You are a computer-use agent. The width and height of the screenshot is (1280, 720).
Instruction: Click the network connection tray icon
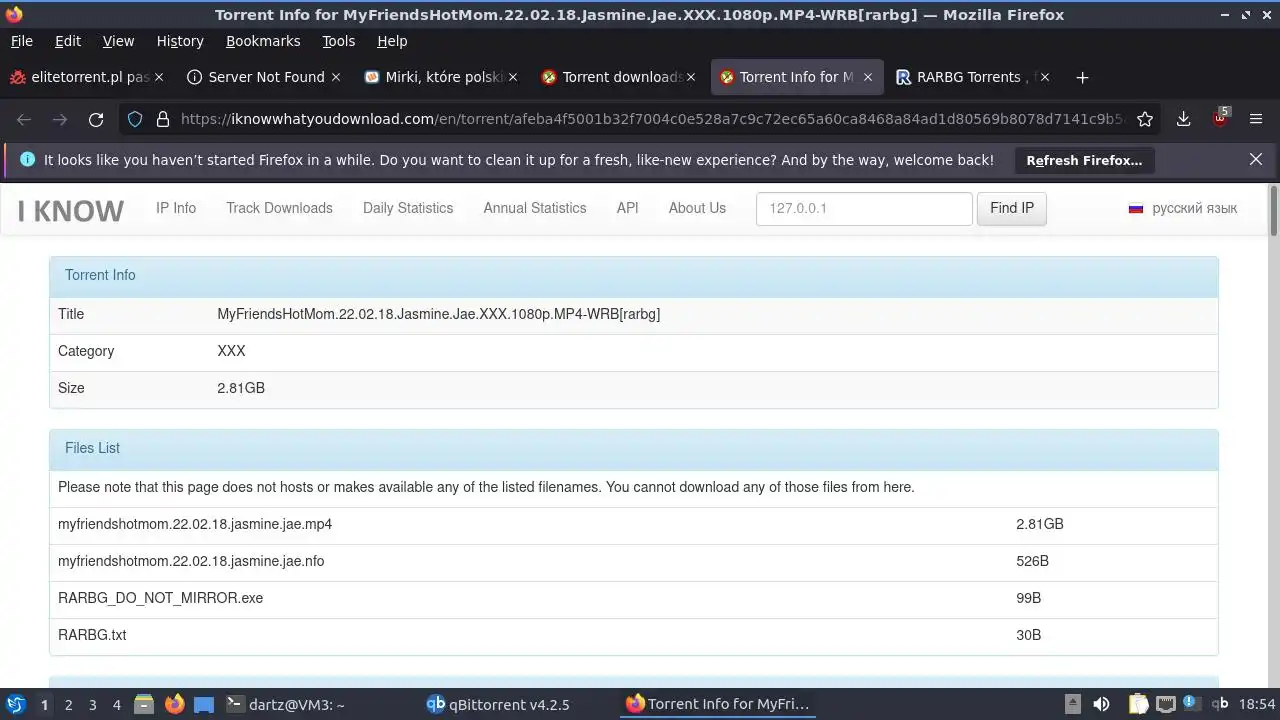coord(1166,704)
